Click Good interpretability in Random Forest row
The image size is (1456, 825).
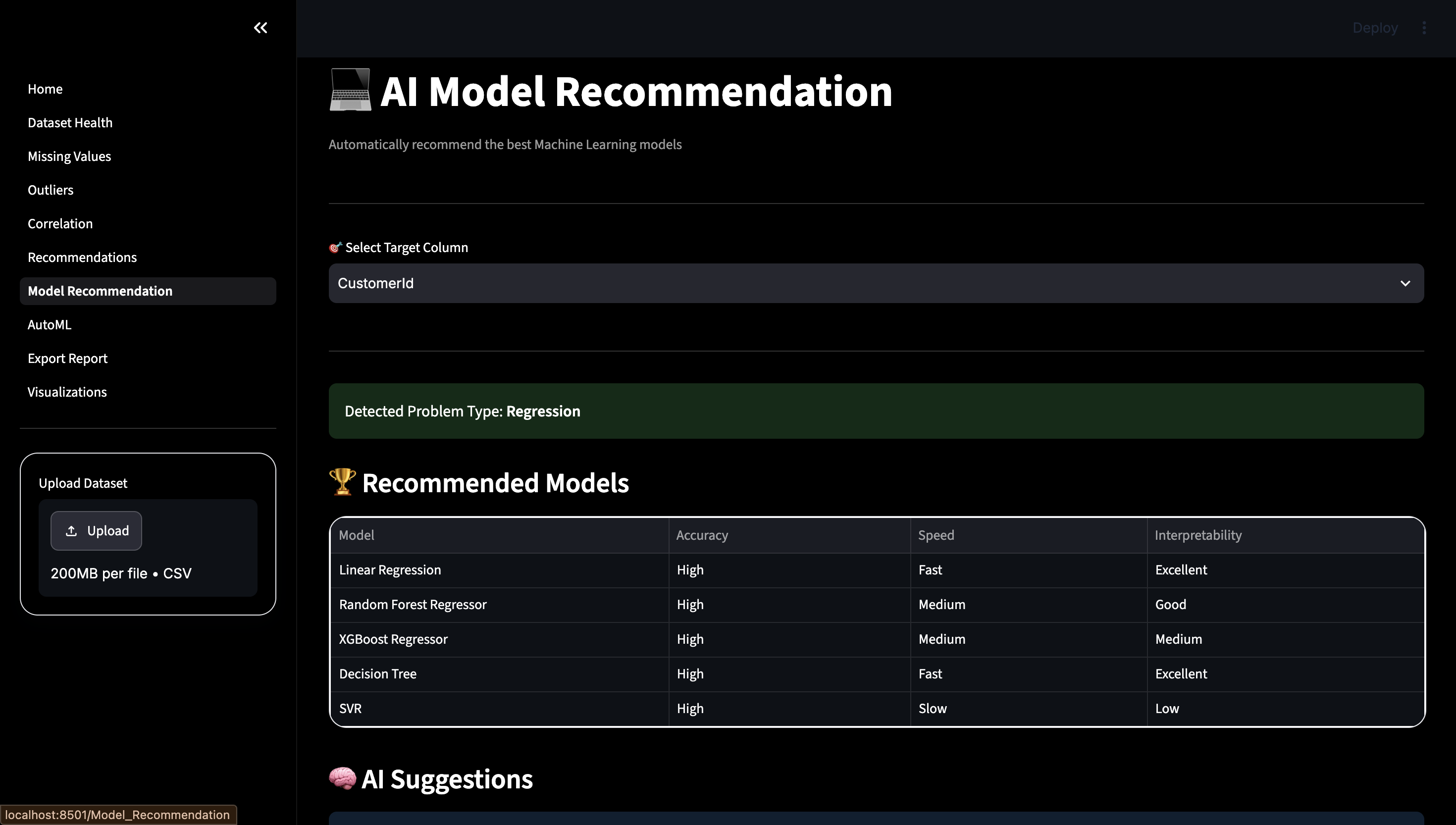pos(1286,605)
